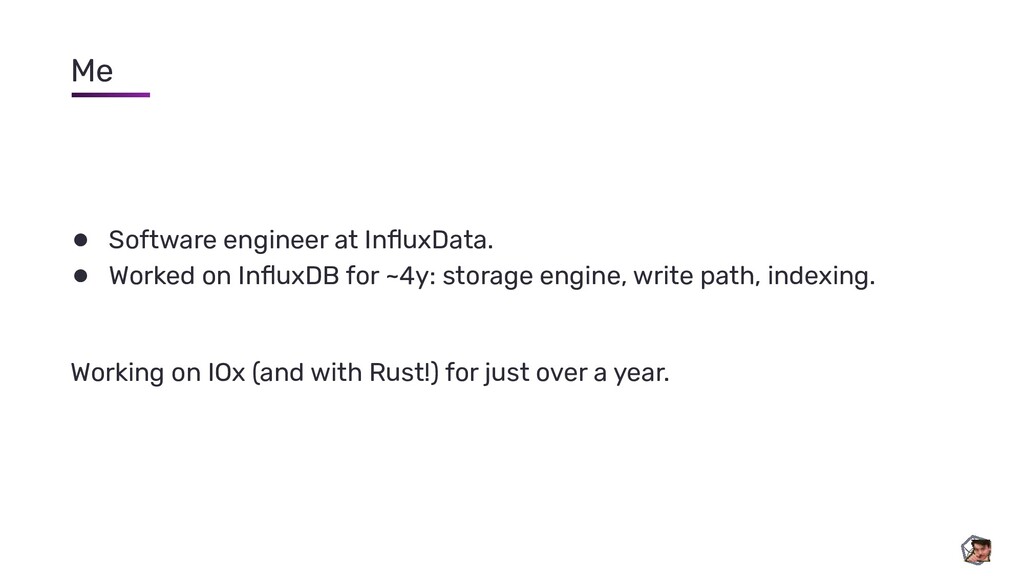Click the word "InfluxData." in first bullet

(428, 240)
